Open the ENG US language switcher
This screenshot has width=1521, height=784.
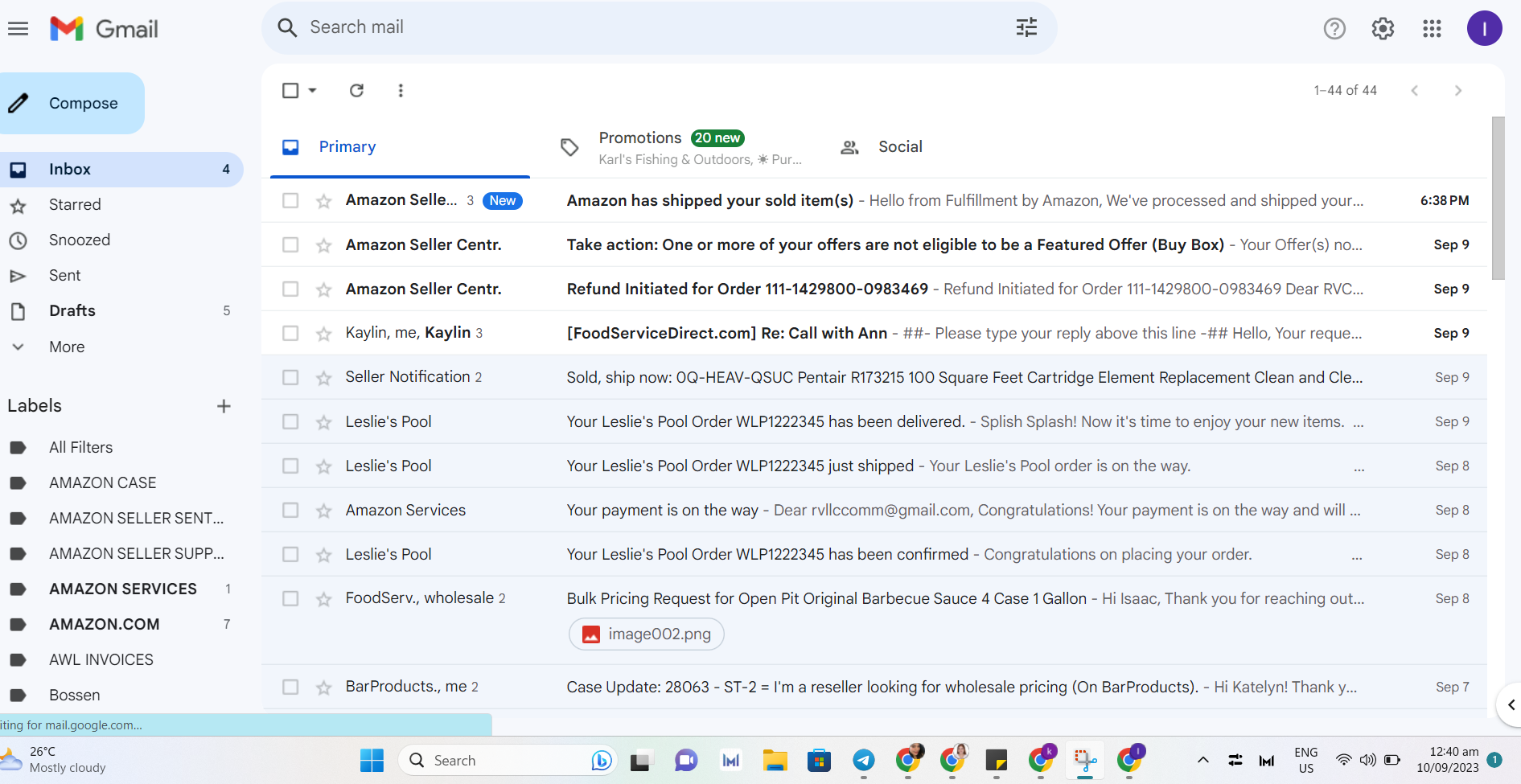1306,760
